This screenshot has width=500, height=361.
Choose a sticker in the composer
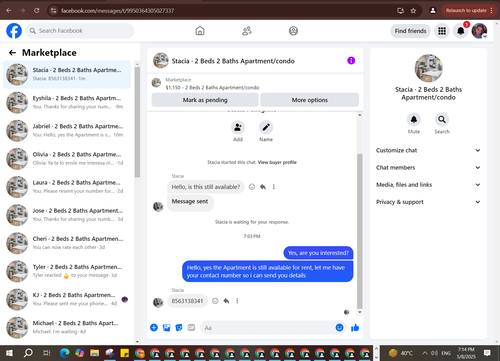tap(179, 328)
